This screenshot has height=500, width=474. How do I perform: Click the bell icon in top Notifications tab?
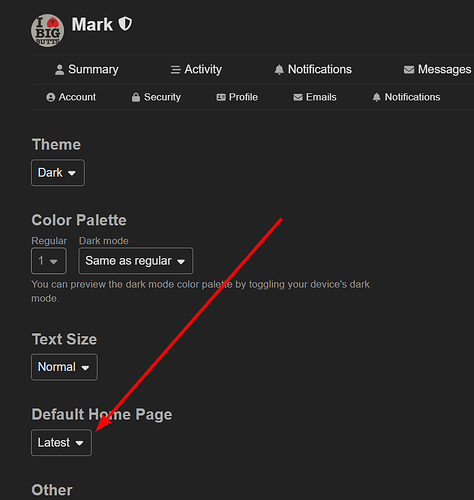pos(279,70)
